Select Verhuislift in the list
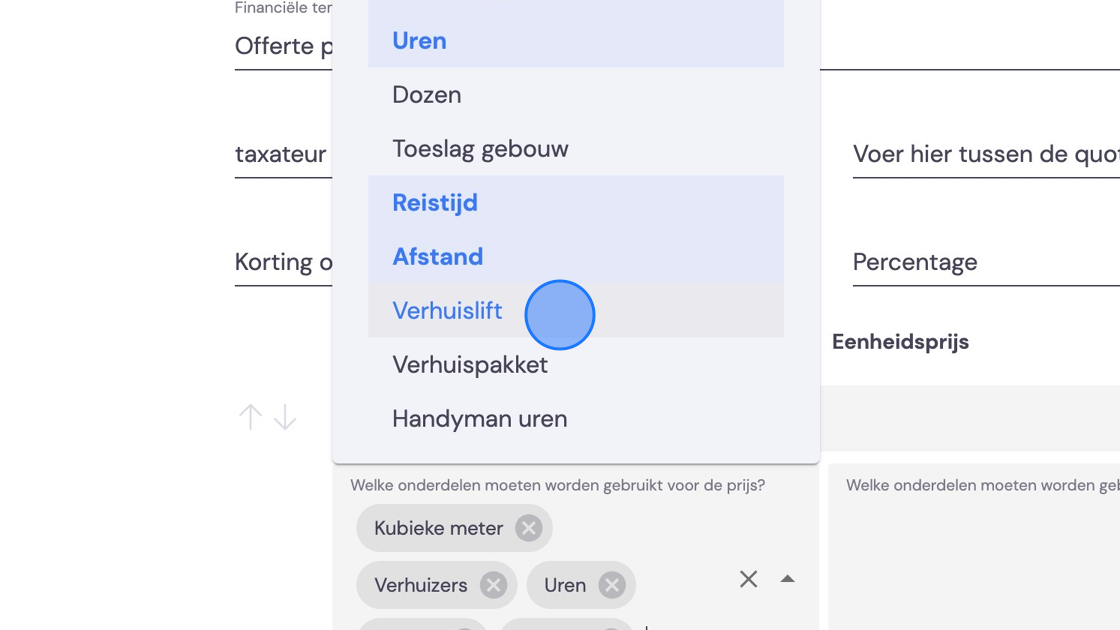 pyautogui.click(x=576, y=311)
